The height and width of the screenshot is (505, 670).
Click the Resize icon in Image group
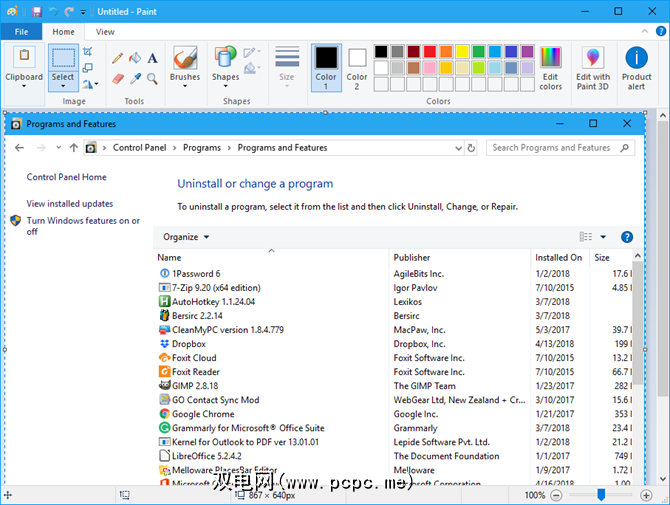click(x=88, y=68)
